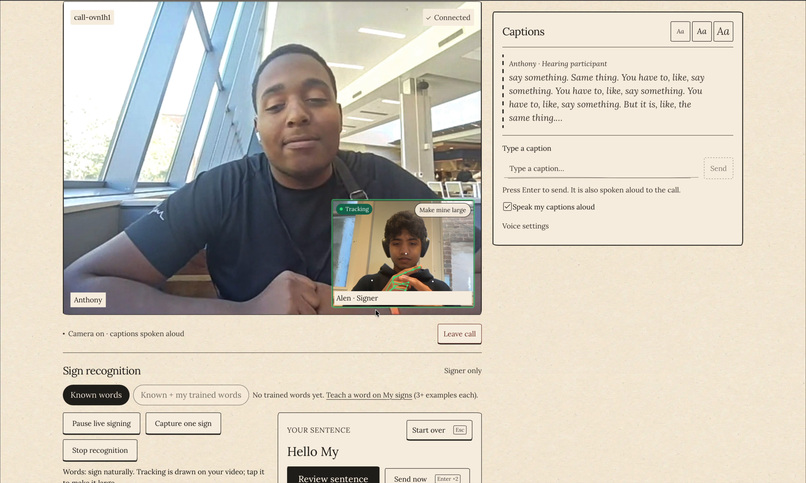Leave the call

(460, 334)
